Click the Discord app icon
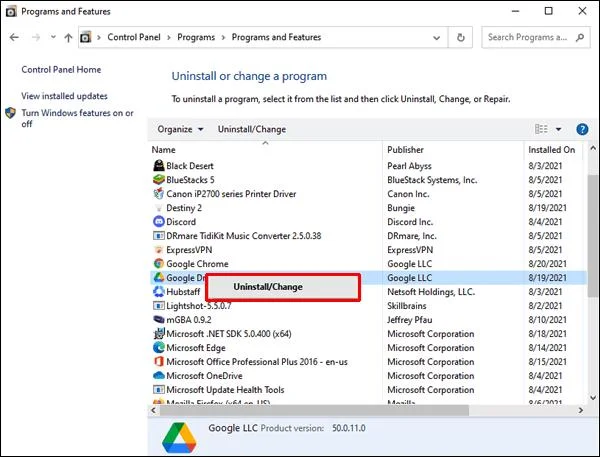 click(x=158, y=222)
